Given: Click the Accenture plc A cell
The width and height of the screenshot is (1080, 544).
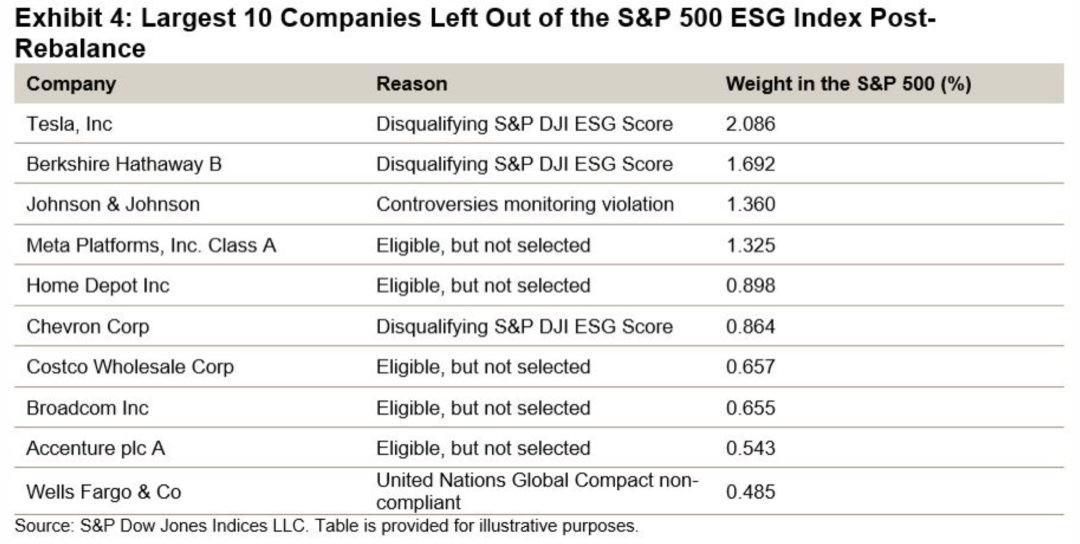Looking at the screenshot, I should [96, 448].
